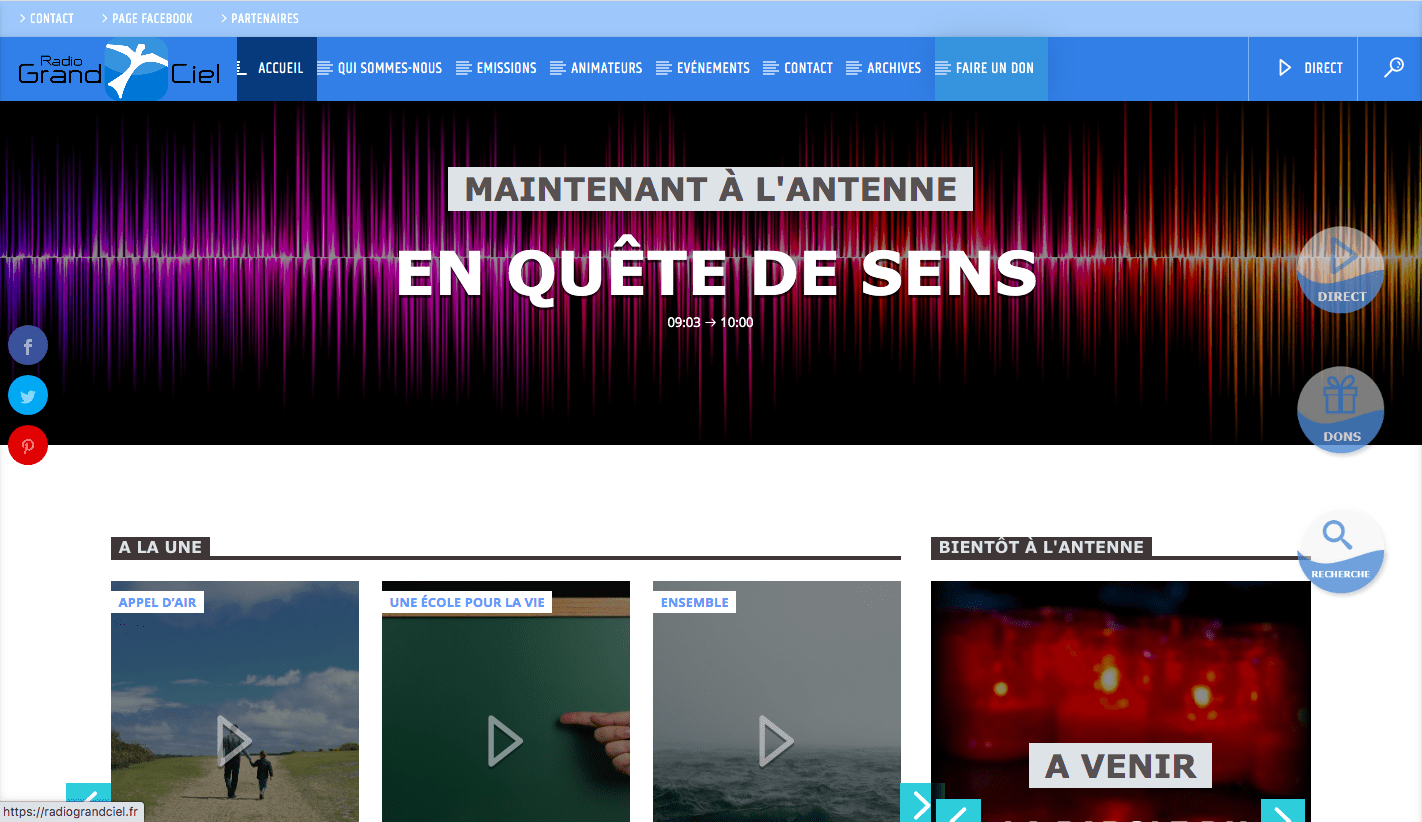
Task: Click the 09:03 → 10:00 schedule time
Action: (x=710, y=323)
